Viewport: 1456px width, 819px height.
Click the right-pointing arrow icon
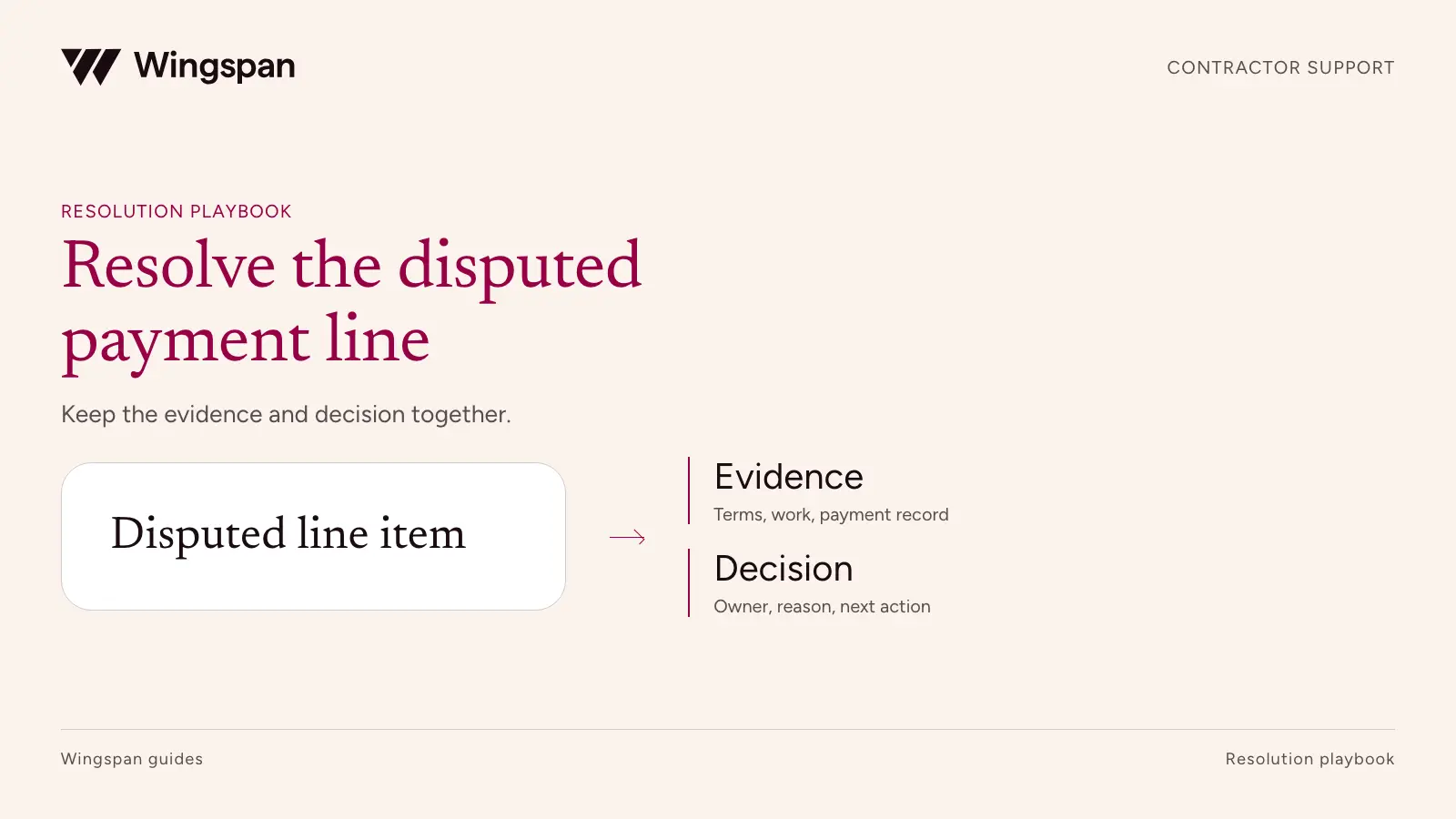pos(627,537)
